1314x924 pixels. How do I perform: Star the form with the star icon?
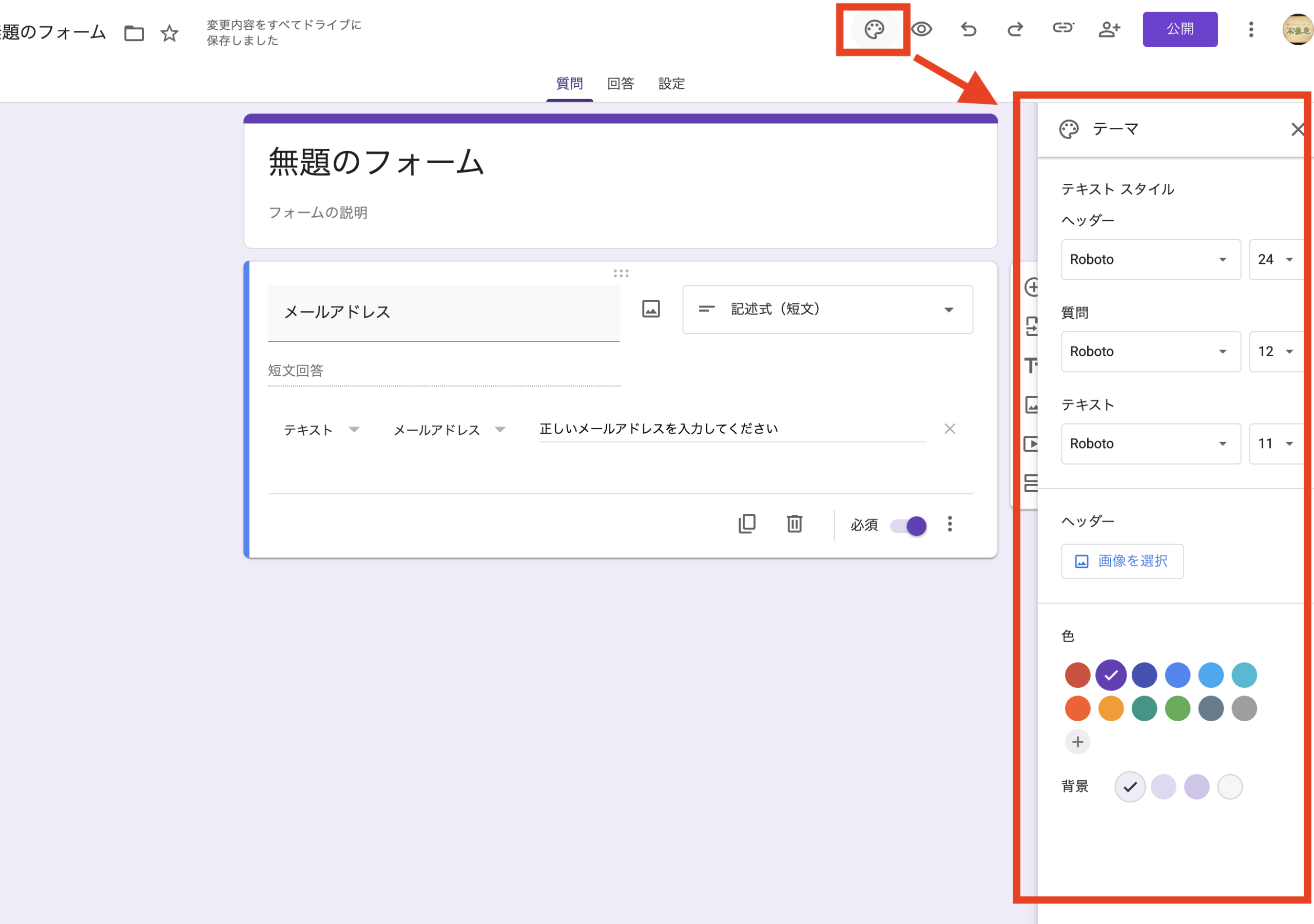click(169, 33)
